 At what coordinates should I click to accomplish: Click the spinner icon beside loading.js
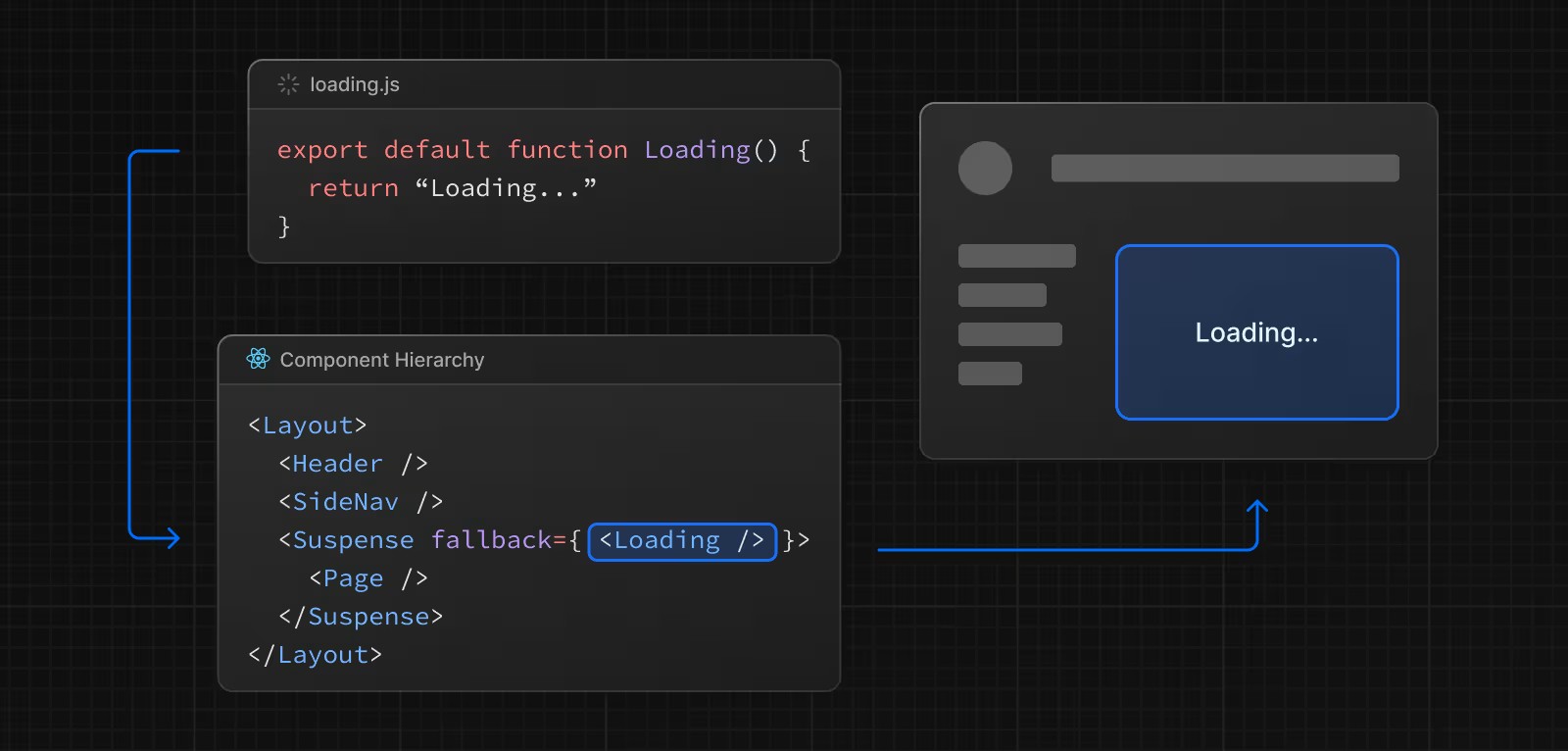point(288,84)
